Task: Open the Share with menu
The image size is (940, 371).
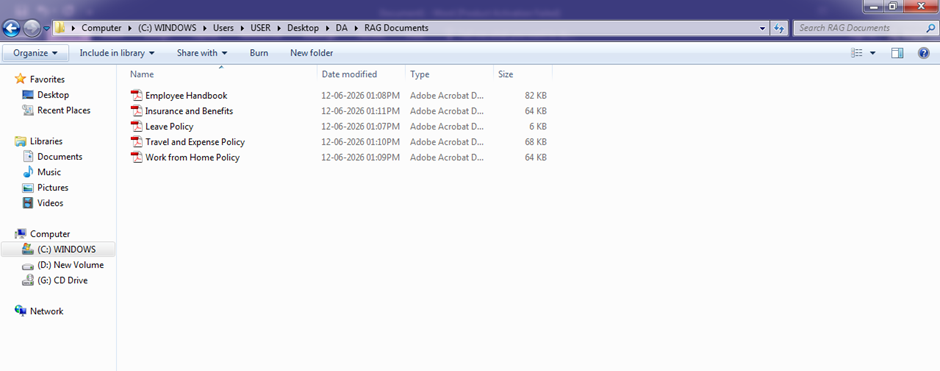Action: tap(202, 53)
